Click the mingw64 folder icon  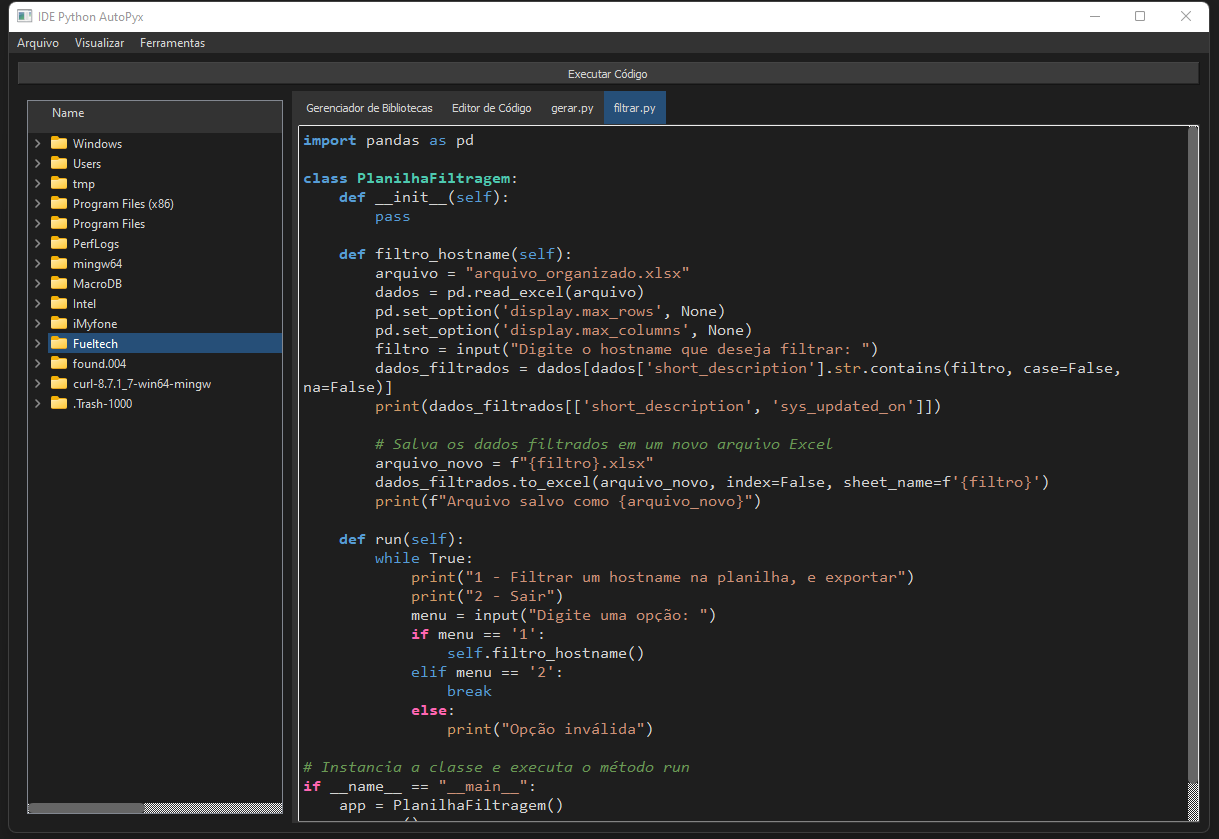click(59, 263)
